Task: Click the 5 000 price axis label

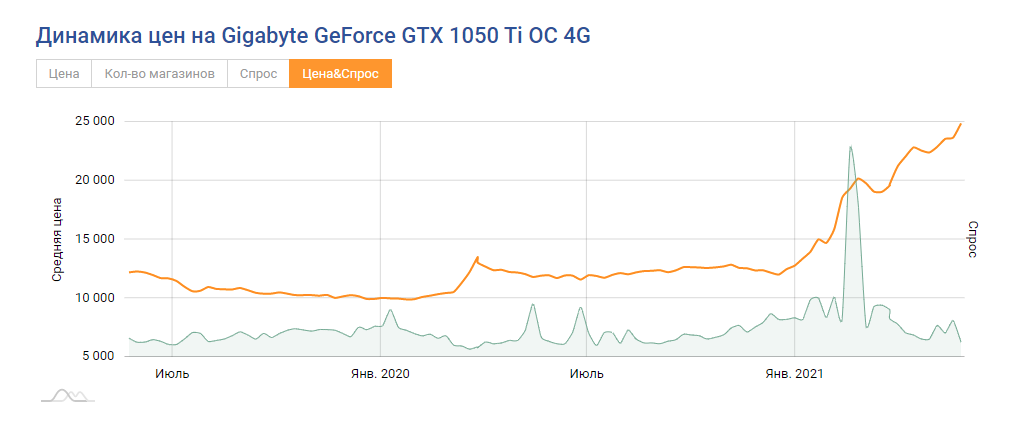Action: (99, 356)
